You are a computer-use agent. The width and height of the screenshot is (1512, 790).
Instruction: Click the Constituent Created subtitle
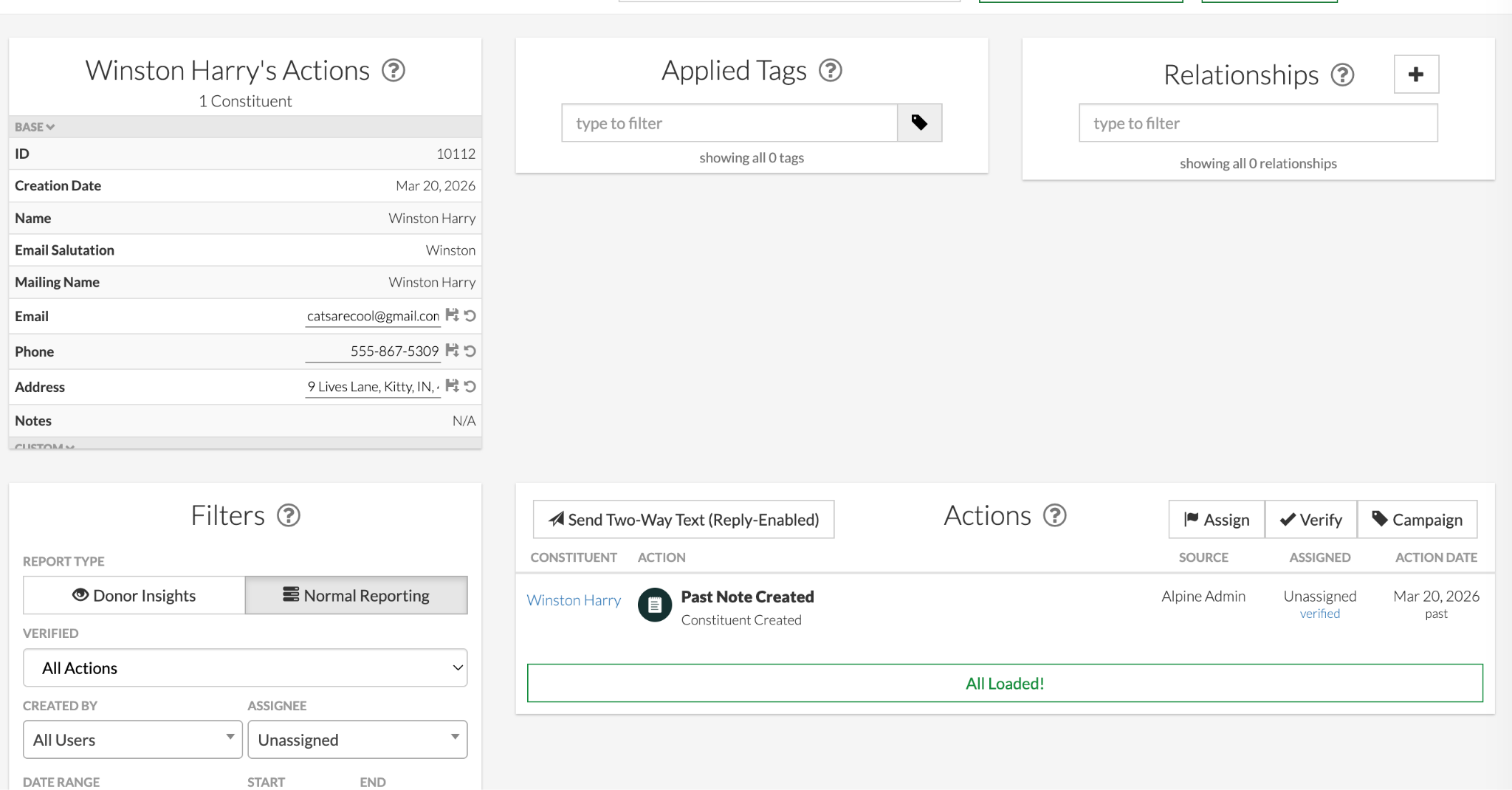[741, 620]
